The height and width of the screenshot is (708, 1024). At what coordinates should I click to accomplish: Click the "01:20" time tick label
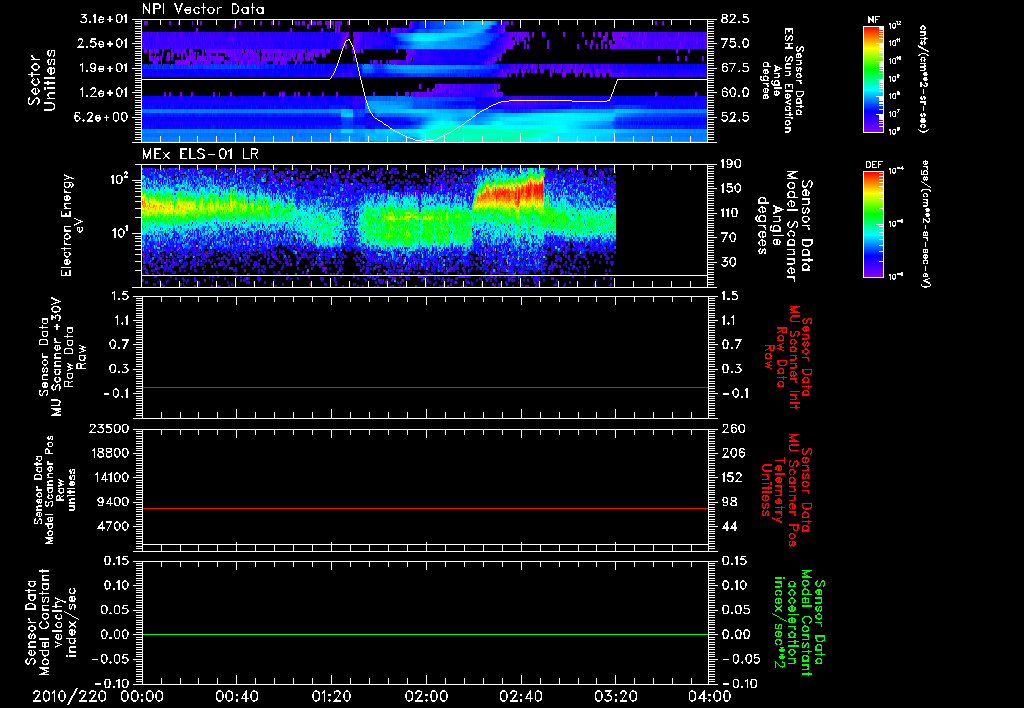[x=331, y=696]
